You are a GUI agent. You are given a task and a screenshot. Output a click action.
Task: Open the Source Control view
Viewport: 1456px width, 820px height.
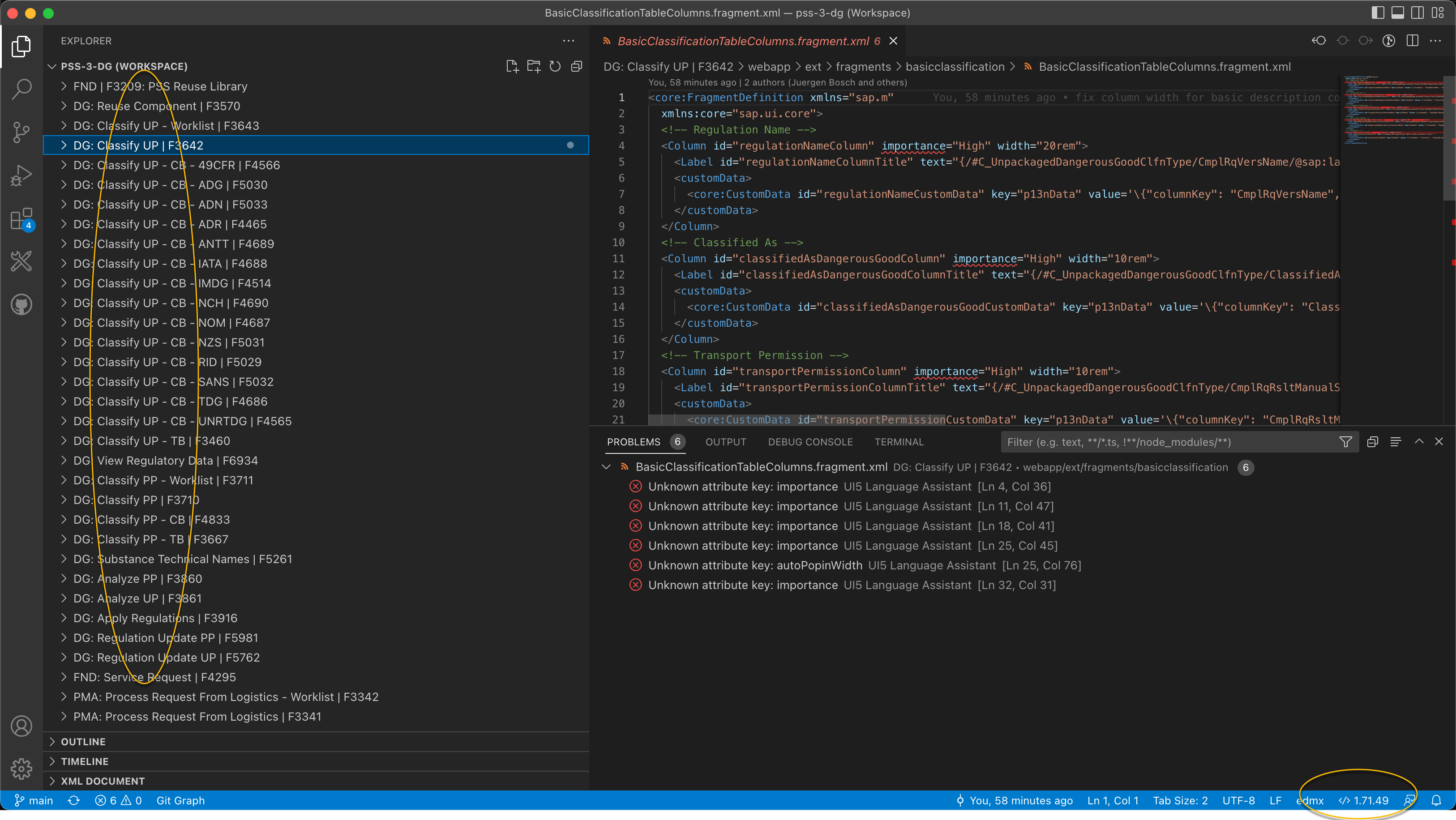(21, 132)
